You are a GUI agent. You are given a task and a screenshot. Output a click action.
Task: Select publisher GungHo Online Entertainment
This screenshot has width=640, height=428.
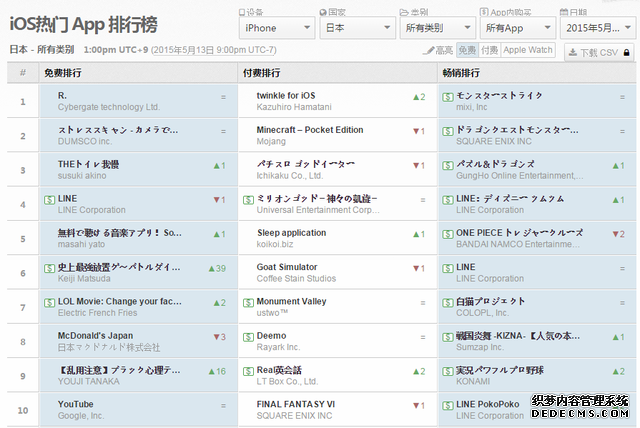(x=520, y=175)
